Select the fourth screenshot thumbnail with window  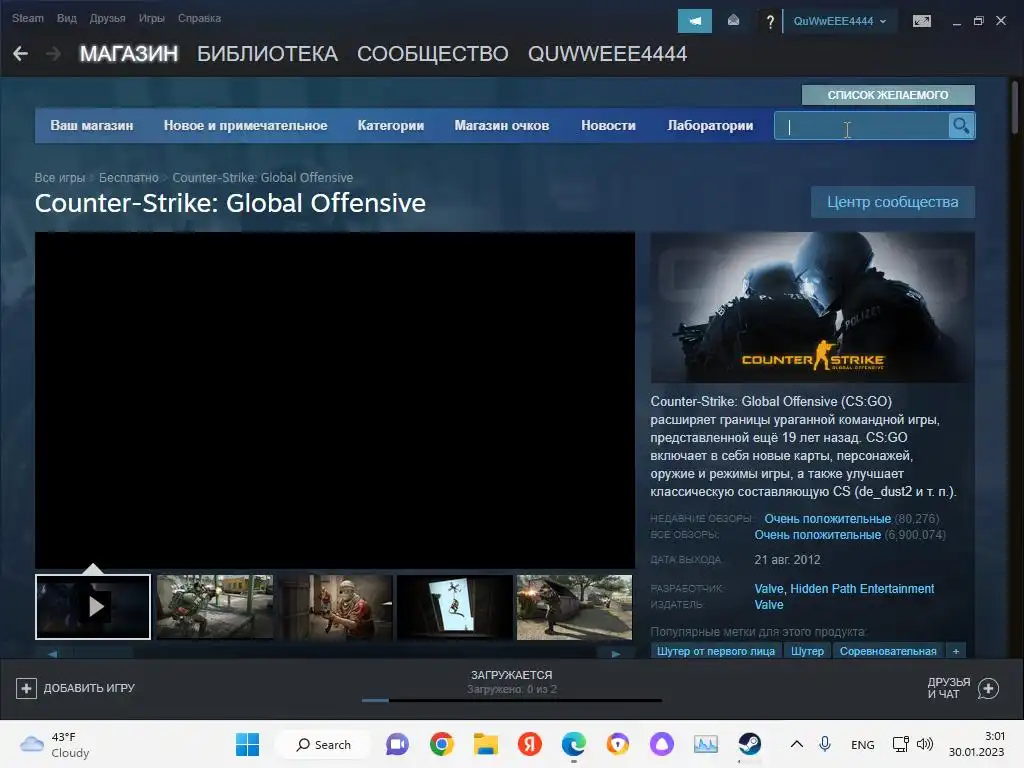point(455,607)
